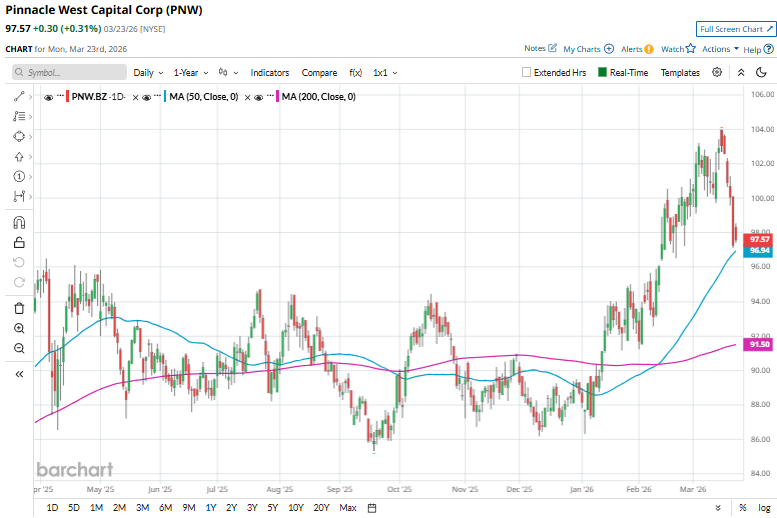The width and height of the screenshot is (777, 518).
Task: Select the Fibonacci retracement tool
Action: [x=19, y=116]
